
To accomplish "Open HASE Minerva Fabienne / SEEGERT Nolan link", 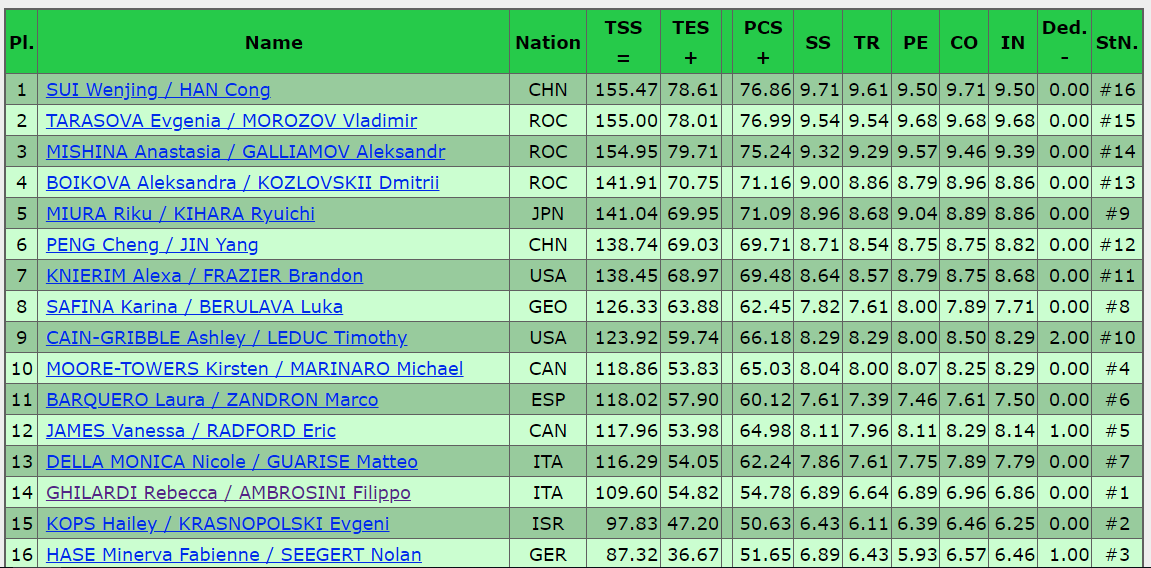I will pos(233,555).
